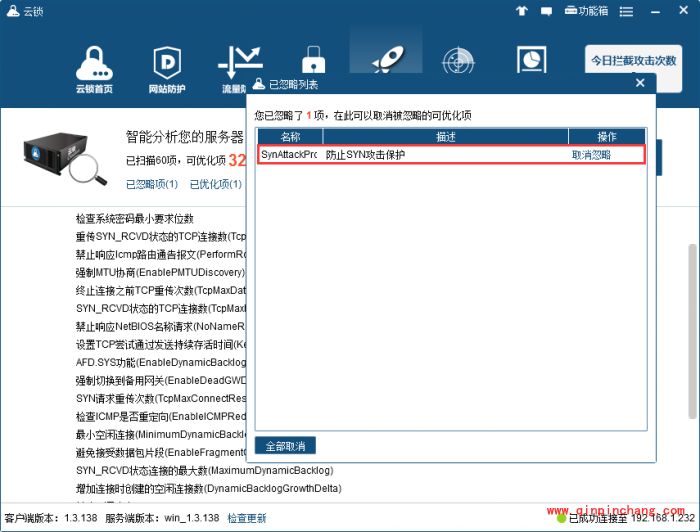
Task: Select 禁止响应Icmp路由通告报文 item
Action: 161,254
